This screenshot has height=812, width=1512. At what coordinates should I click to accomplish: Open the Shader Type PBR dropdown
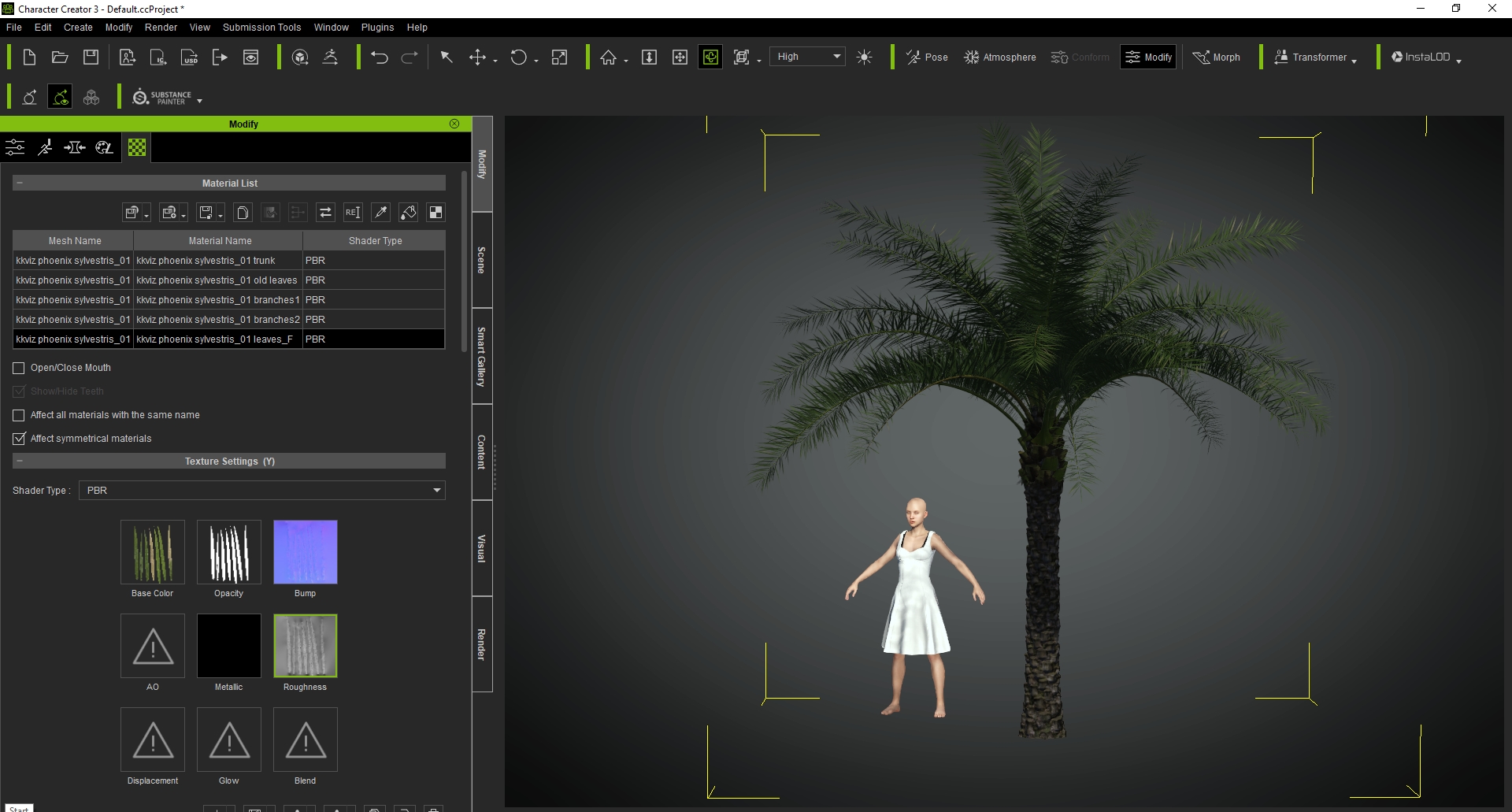pyautogui.click(x=262, y=490)
